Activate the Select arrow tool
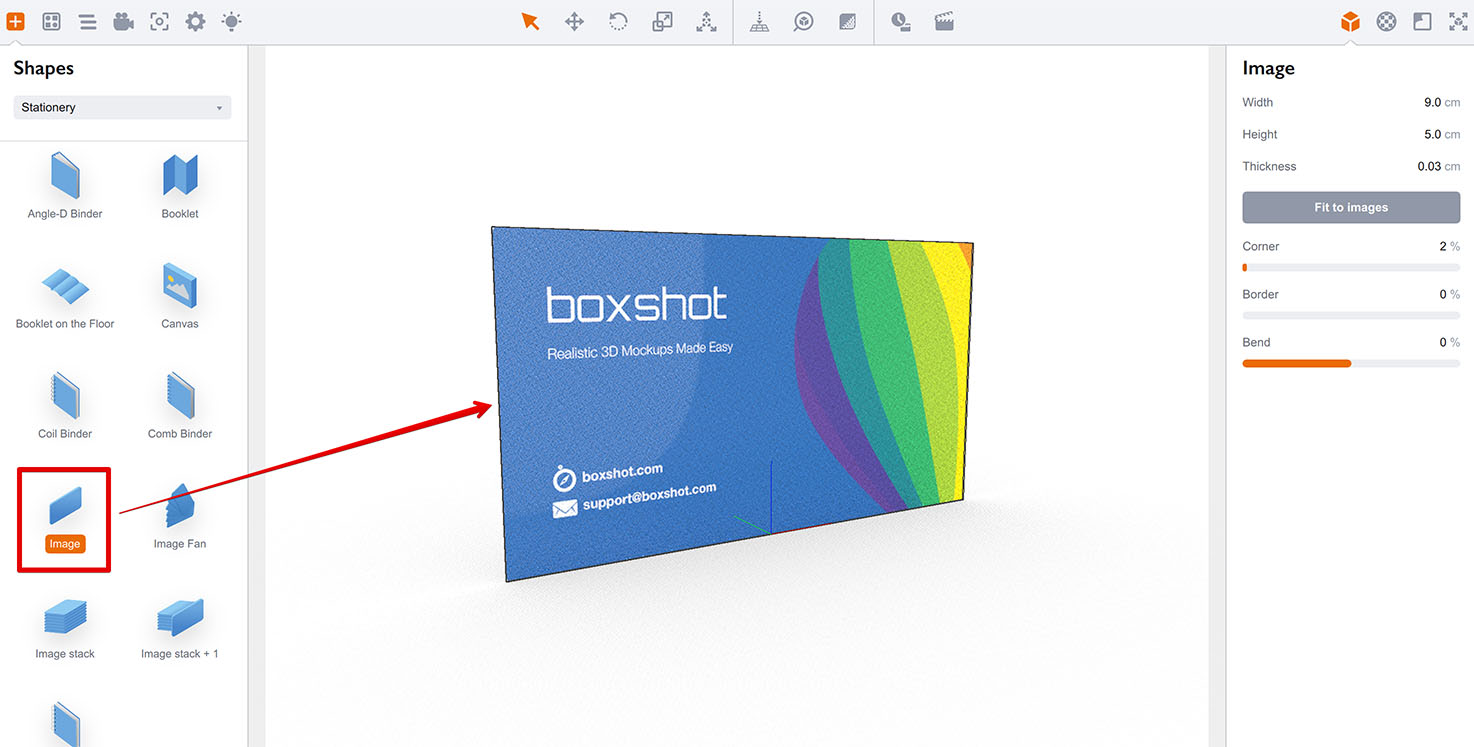This screenshot has width=1474, height=747. click(531, 20)
